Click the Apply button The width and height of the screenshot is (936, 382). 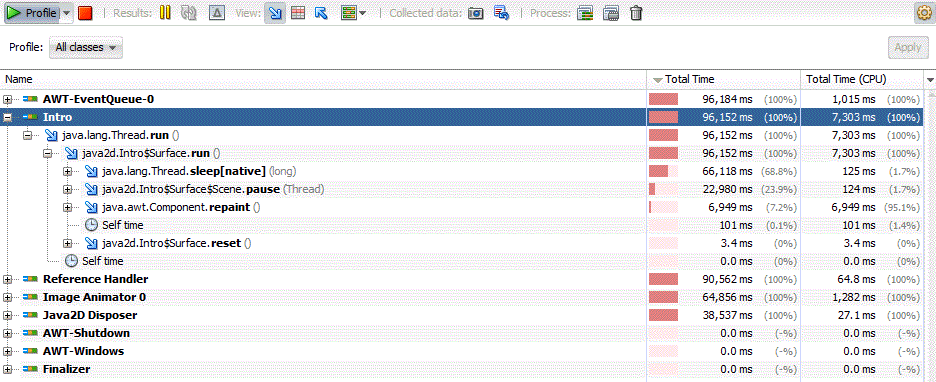(908, 47)
